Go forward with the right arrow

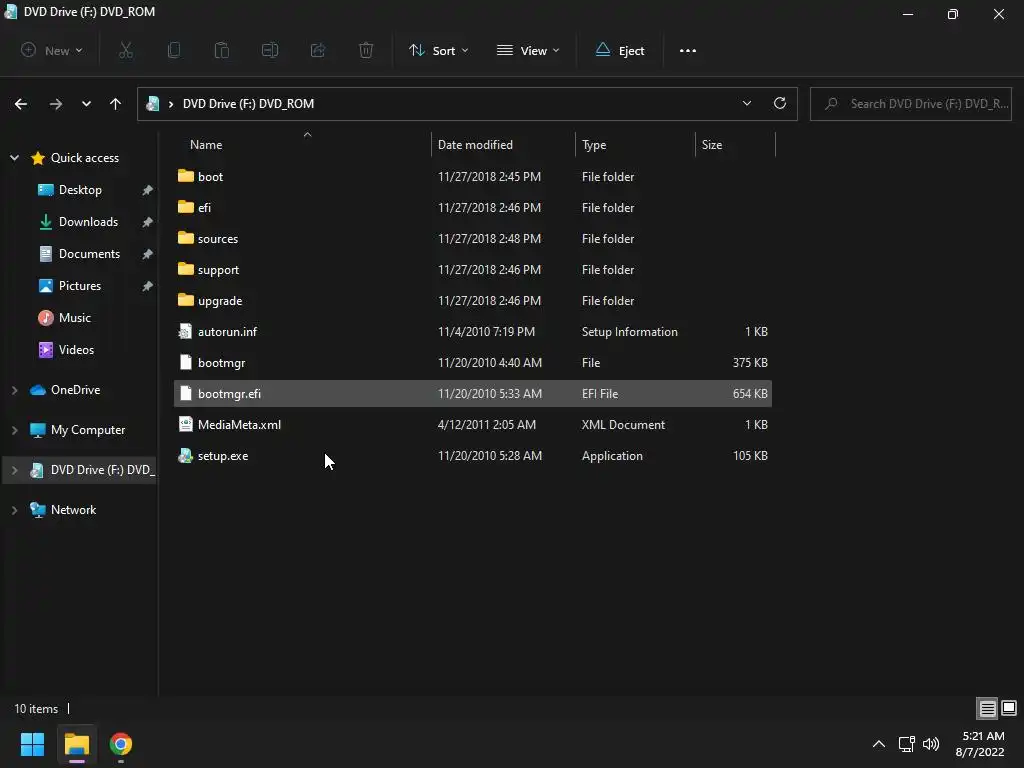pyautogui.click(x=56, y=104)
